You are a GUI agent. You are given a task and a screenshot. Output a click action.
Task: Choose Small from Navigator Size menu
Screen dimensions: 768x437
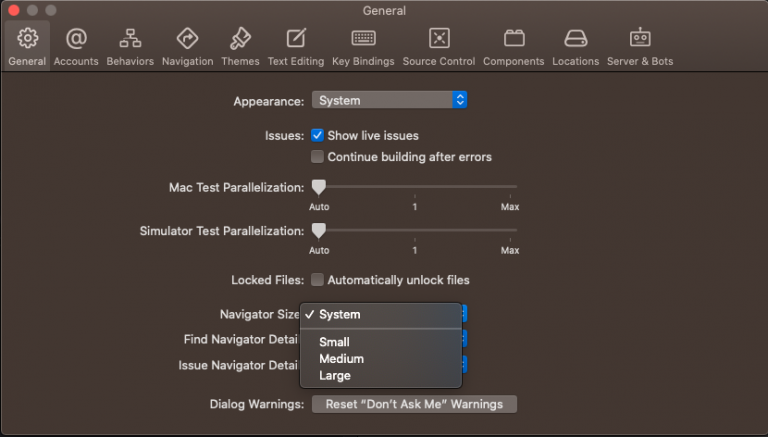coord(334,342)
